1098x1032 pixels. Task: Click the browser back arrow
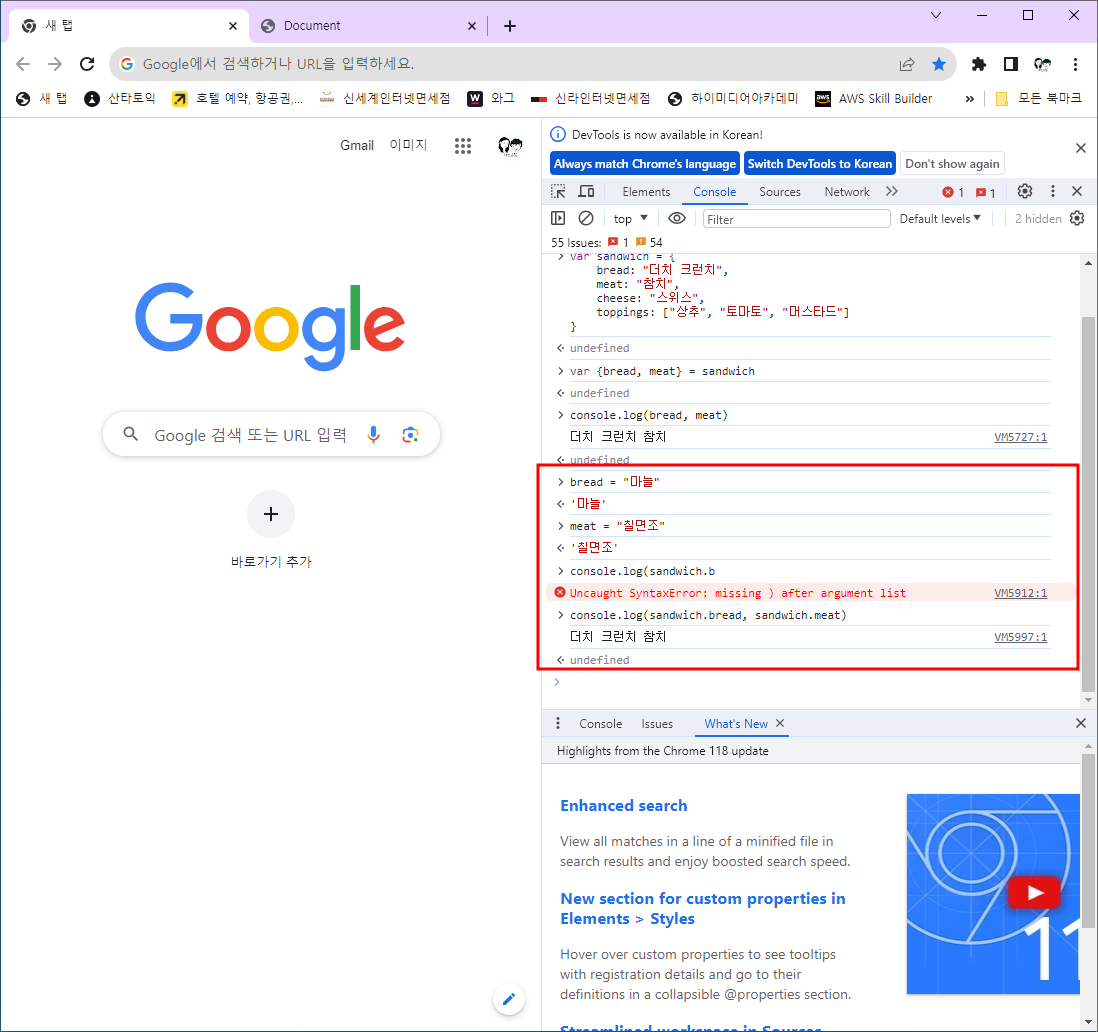point(23,64)
